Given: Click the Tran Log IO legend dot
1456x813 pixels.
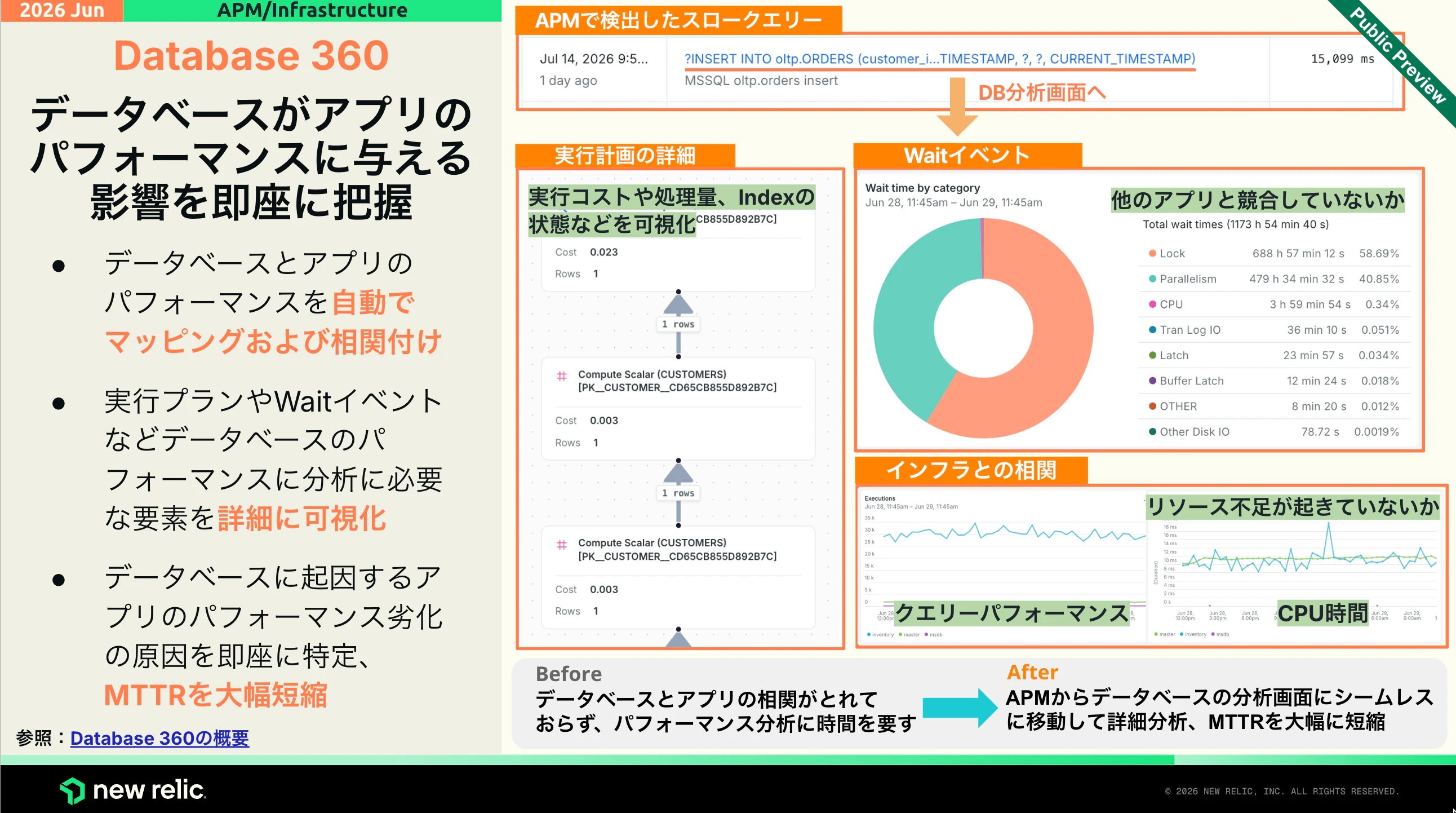Looking at the screenshot, I should coord(1152,330).
